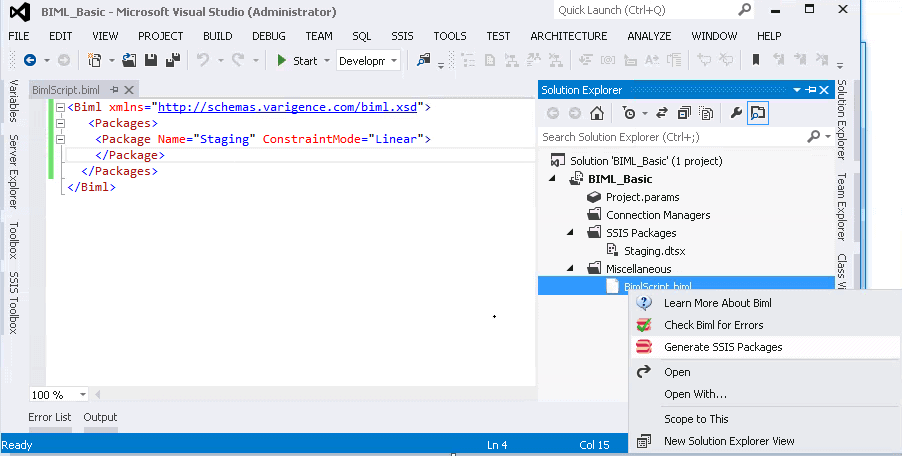Collapse the Miscellaneous folder
This screenshot has height=456, width=902.
point(570,269)
